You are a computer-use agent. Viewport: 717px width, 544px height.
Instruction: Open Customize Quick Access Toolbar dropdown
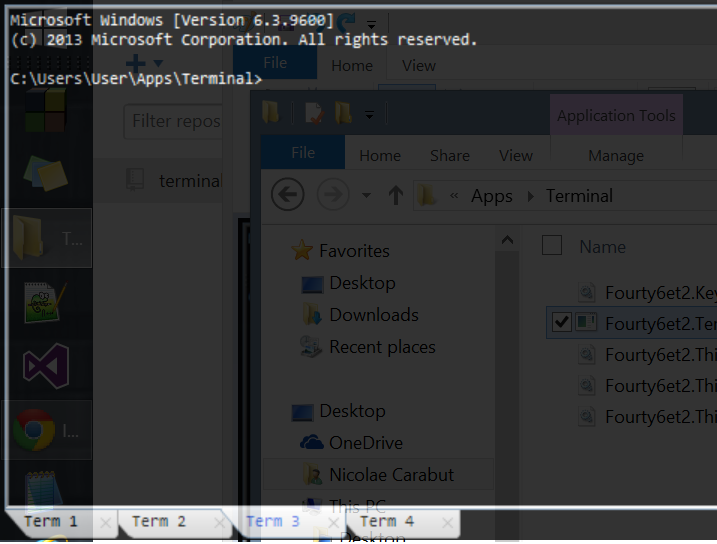click(369, 114)
